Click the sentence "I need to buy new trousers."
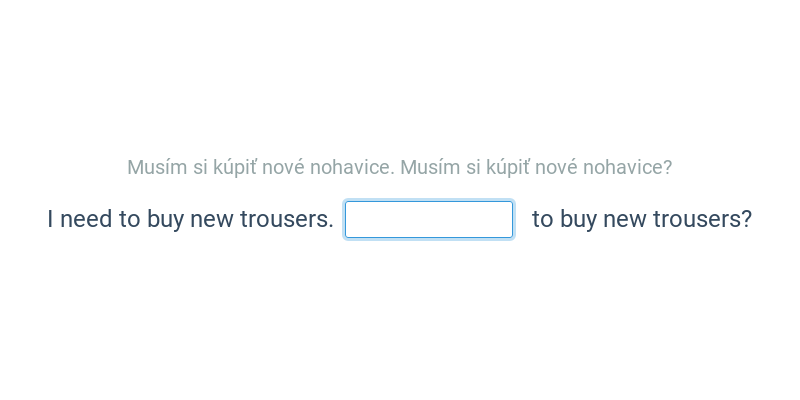Image resolution: width=800 pixels, height=400 pixels. click(190, 219)
